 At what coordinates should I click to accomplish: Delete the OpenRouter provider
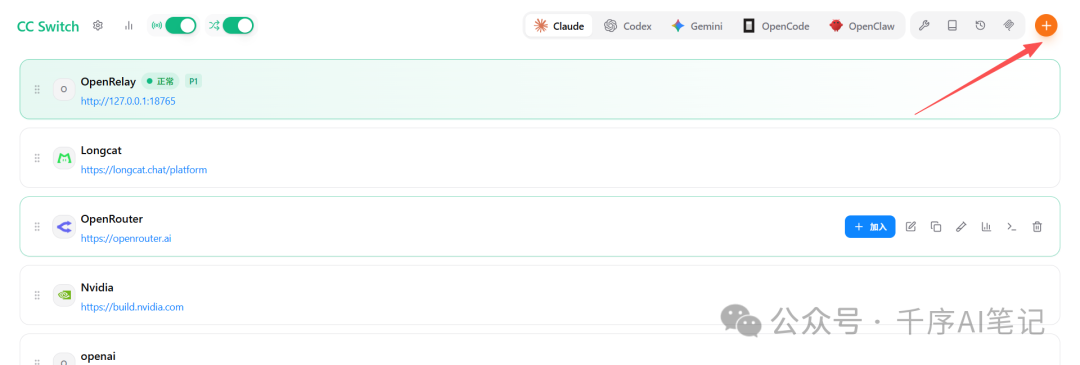click(1037, 227)
